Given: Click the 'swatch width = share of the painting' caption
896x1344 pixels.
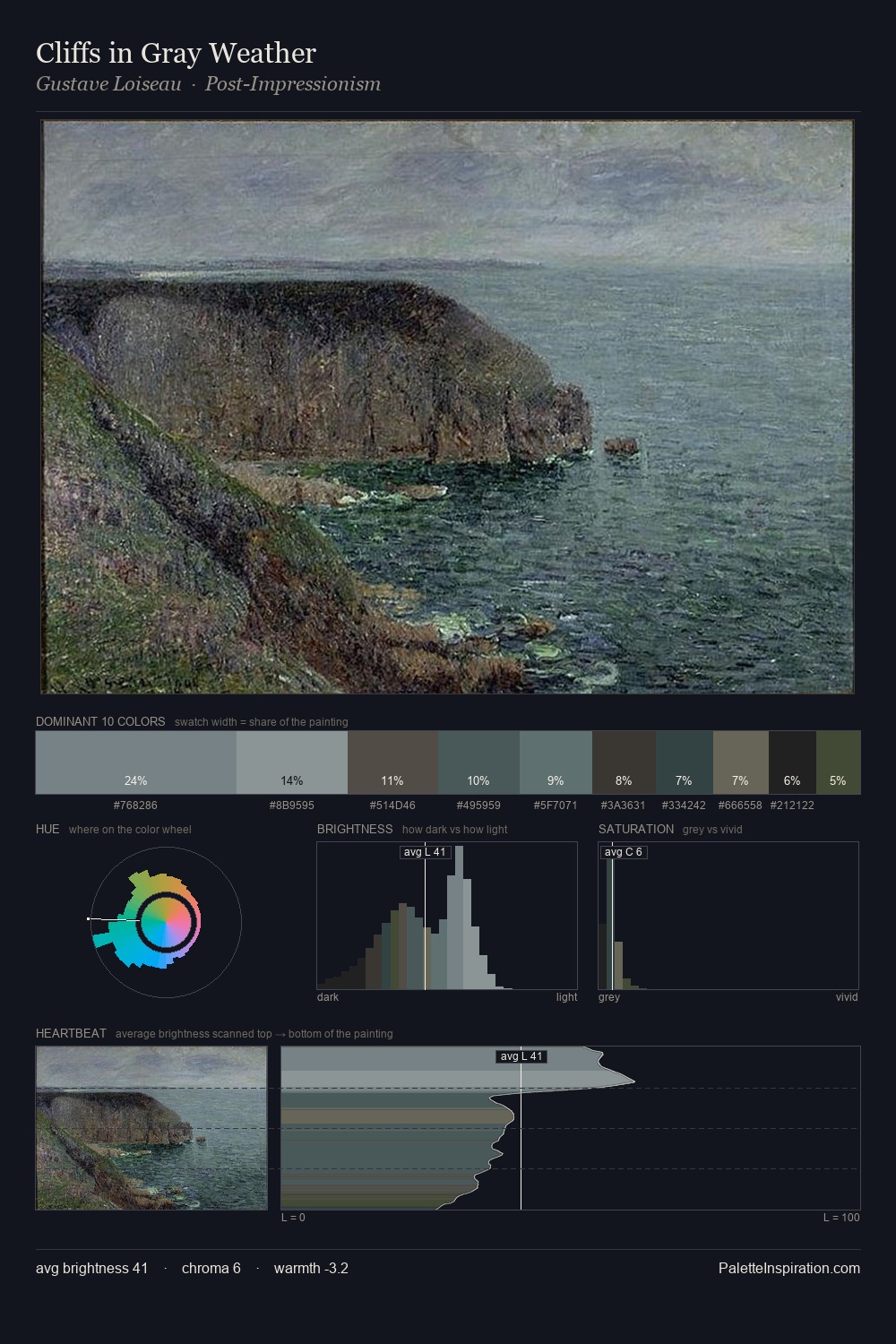Looking at the screenshot, I should click(262, 722).
